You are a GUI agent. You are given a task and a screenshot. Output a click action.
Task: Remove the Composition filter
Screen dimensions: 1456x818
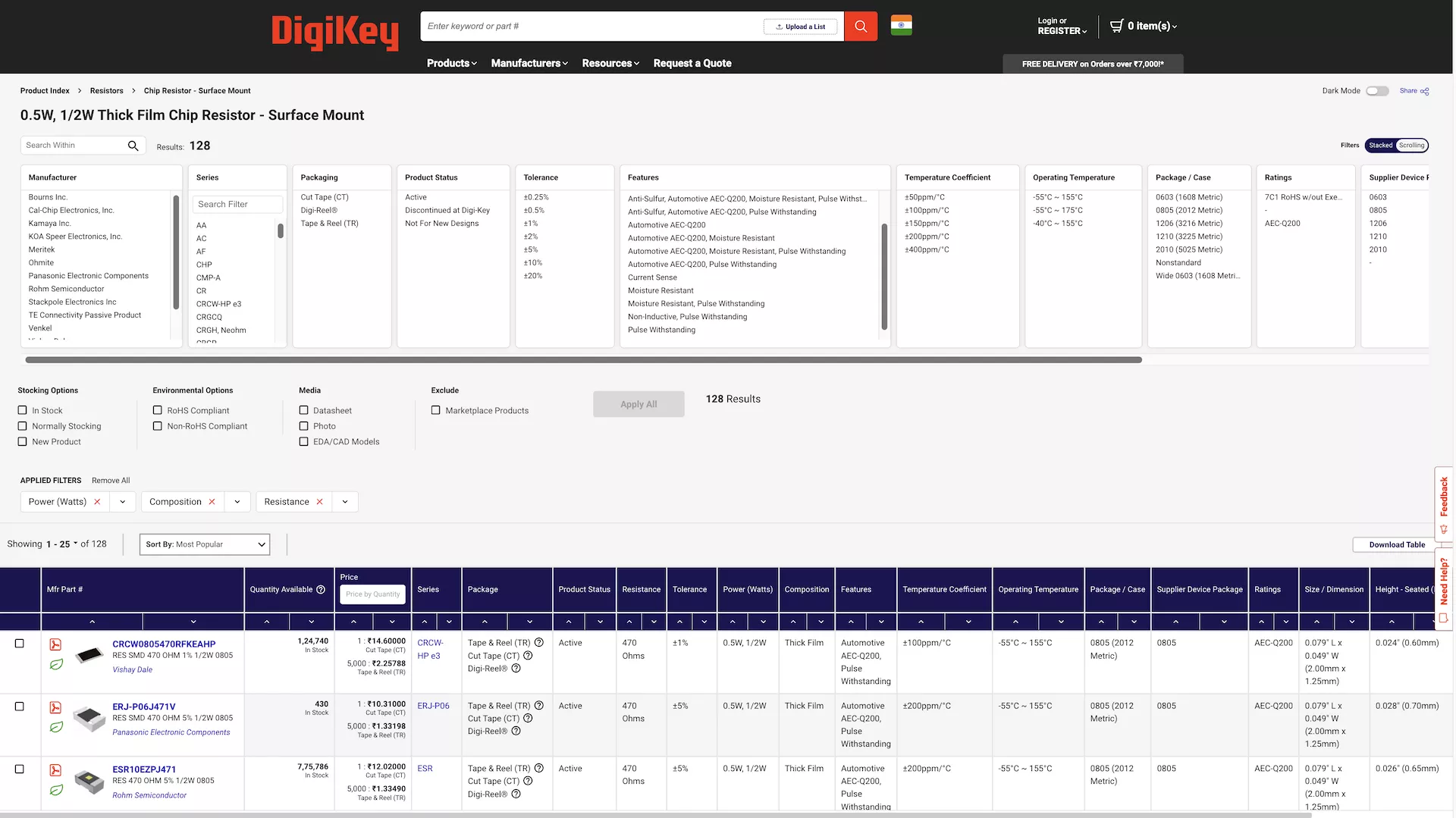[x=212, y=502]
